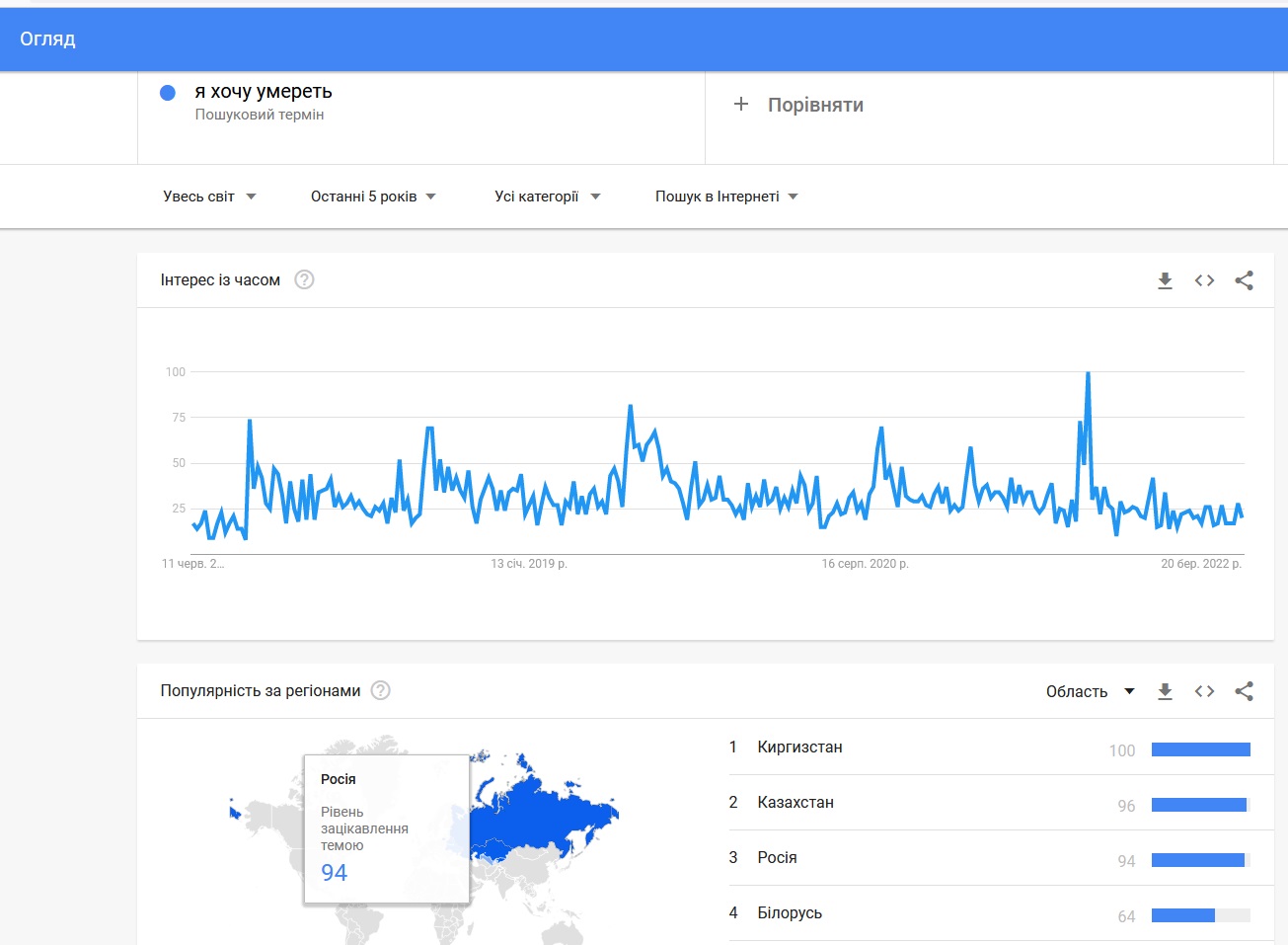
Task: Open the Останні 5 років period dropdown
Action: click(373, 197)
